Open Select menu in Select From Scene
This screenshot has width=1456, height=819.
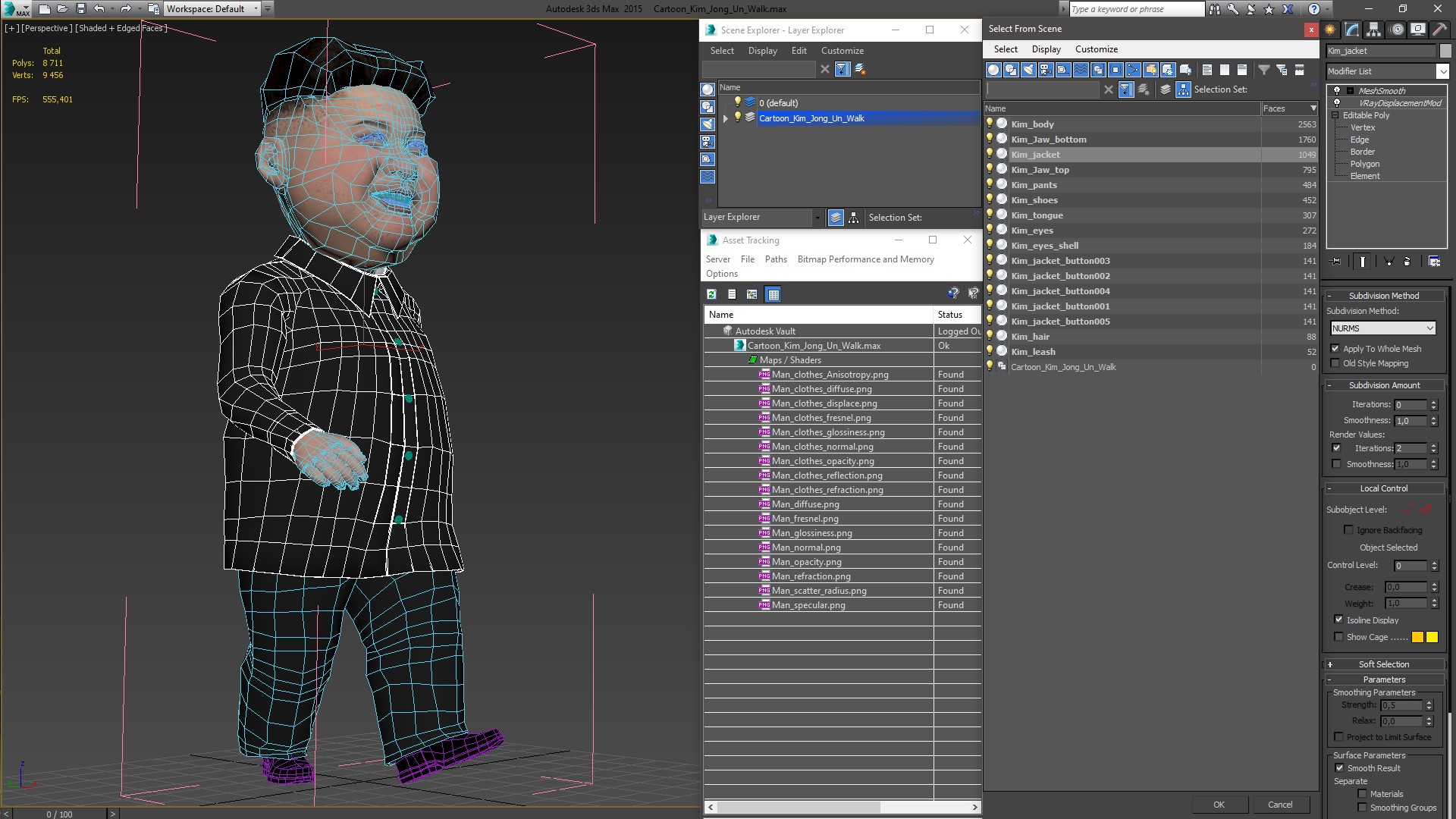[x=1006, y=49]
